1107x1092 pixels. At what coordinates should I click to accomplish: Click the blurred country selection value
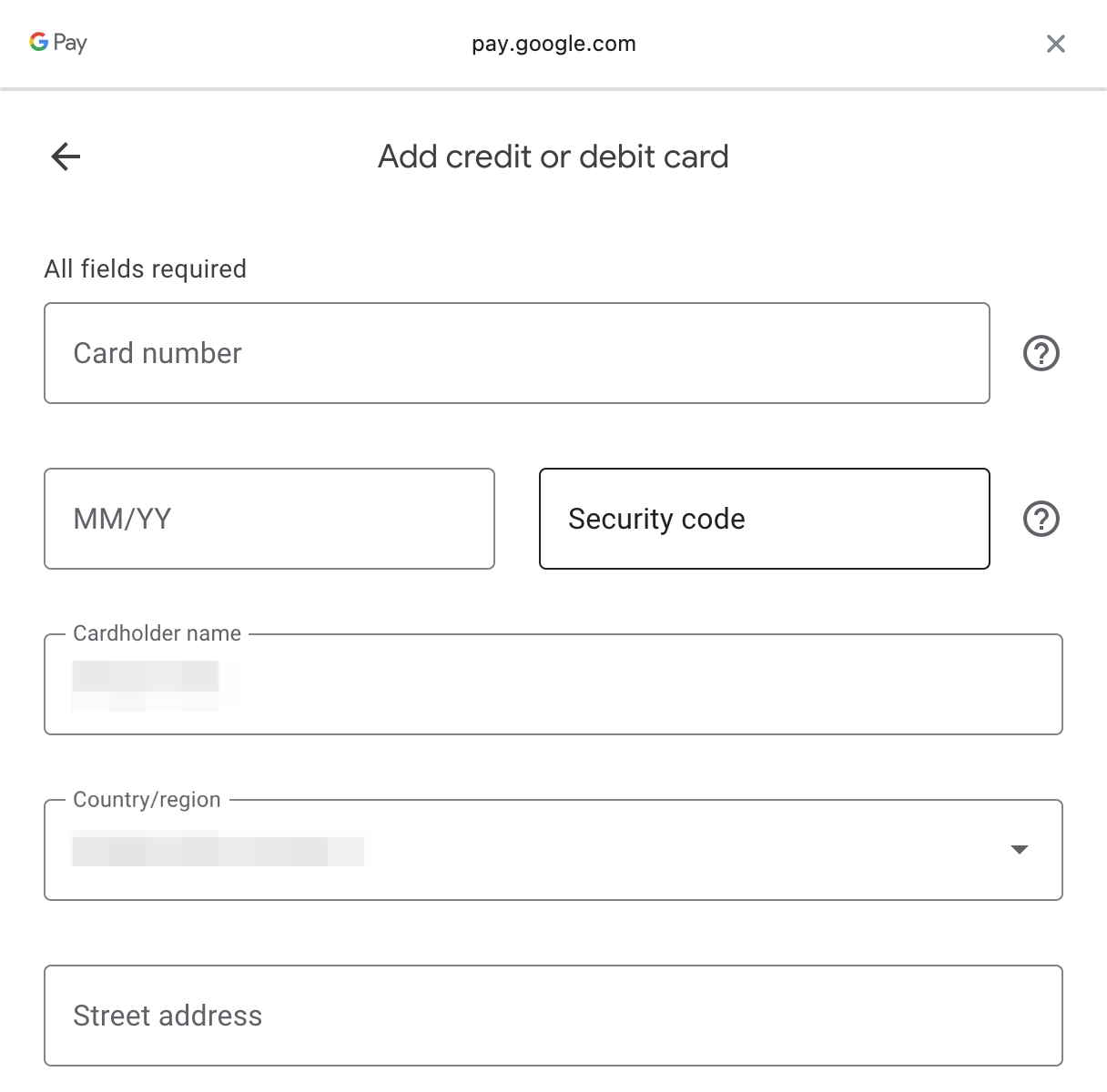pos(218,851)
